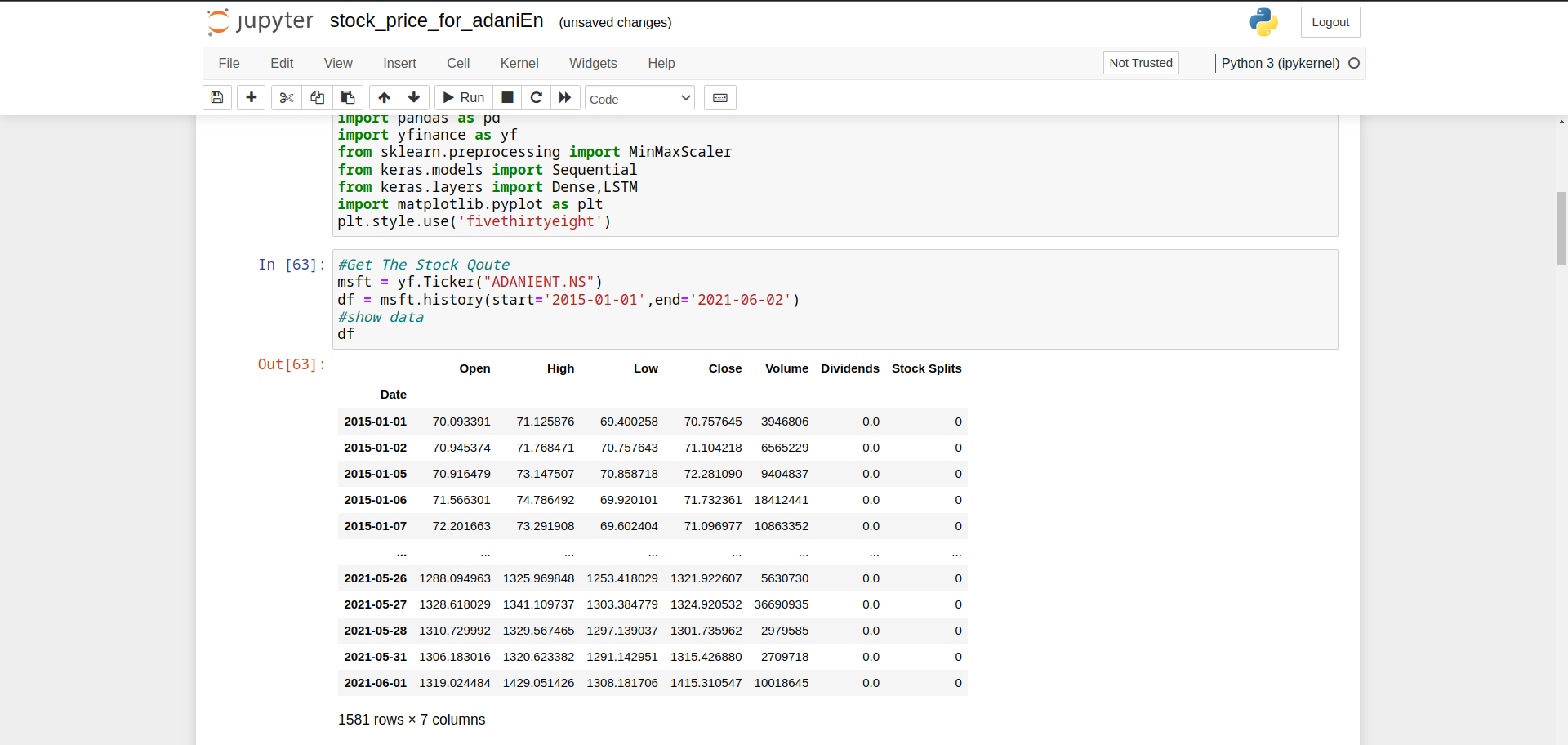Click the kernel idle indicator circle

point(1354,64)
